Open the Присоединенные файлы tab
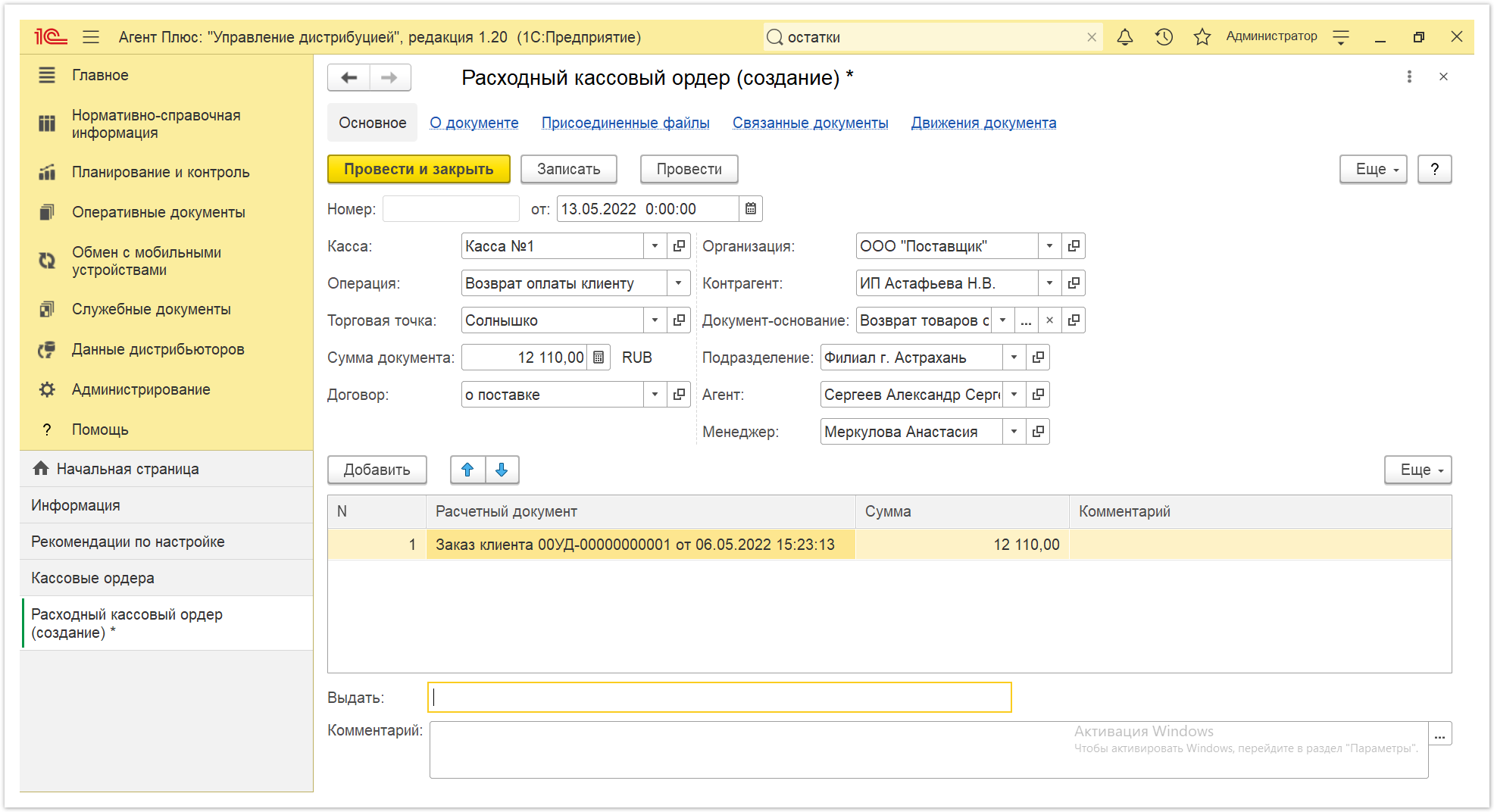The height and width of the screenshot is (812, 1494). (x=626, y=123)
